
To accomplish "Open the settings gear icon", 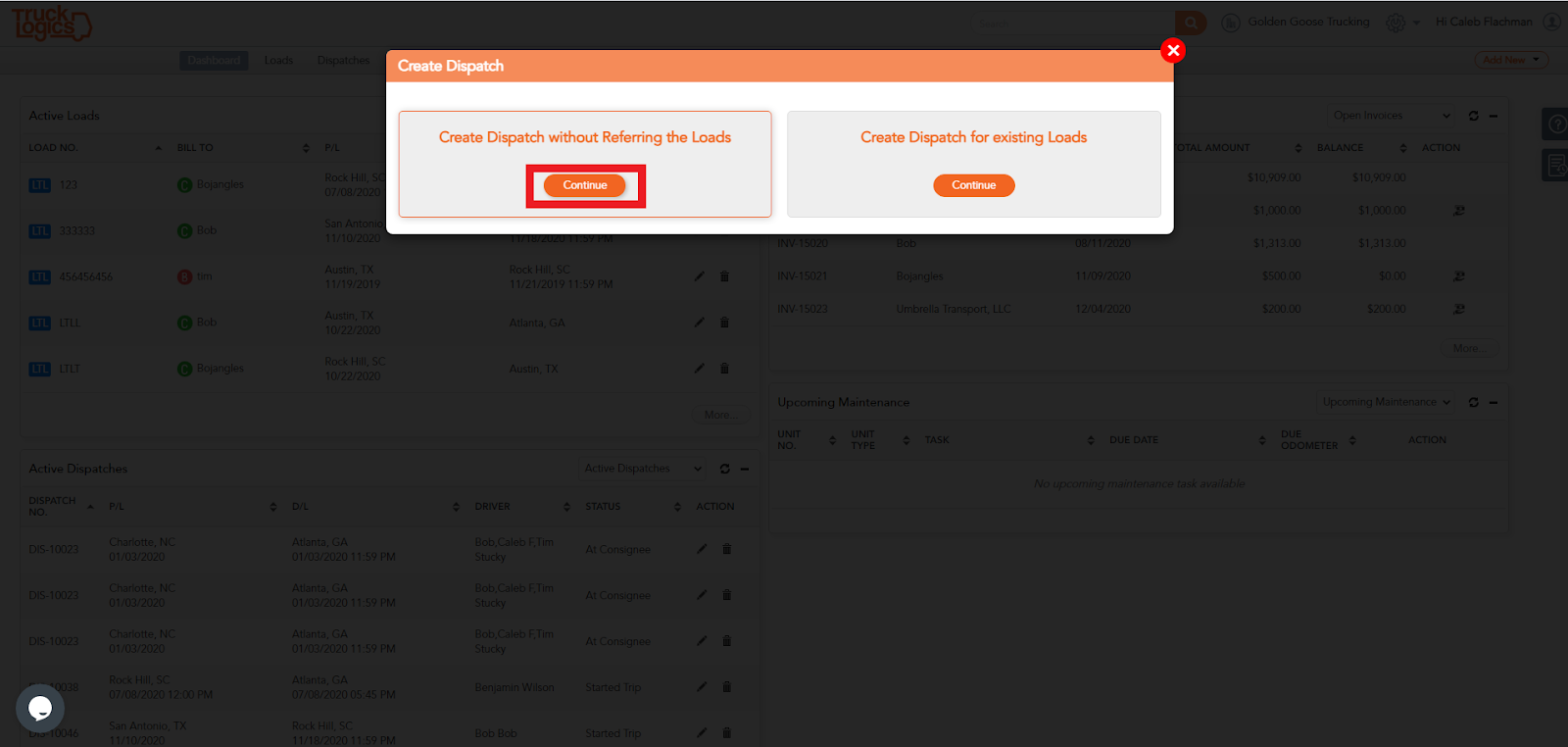I will (x=1396, y=23).
